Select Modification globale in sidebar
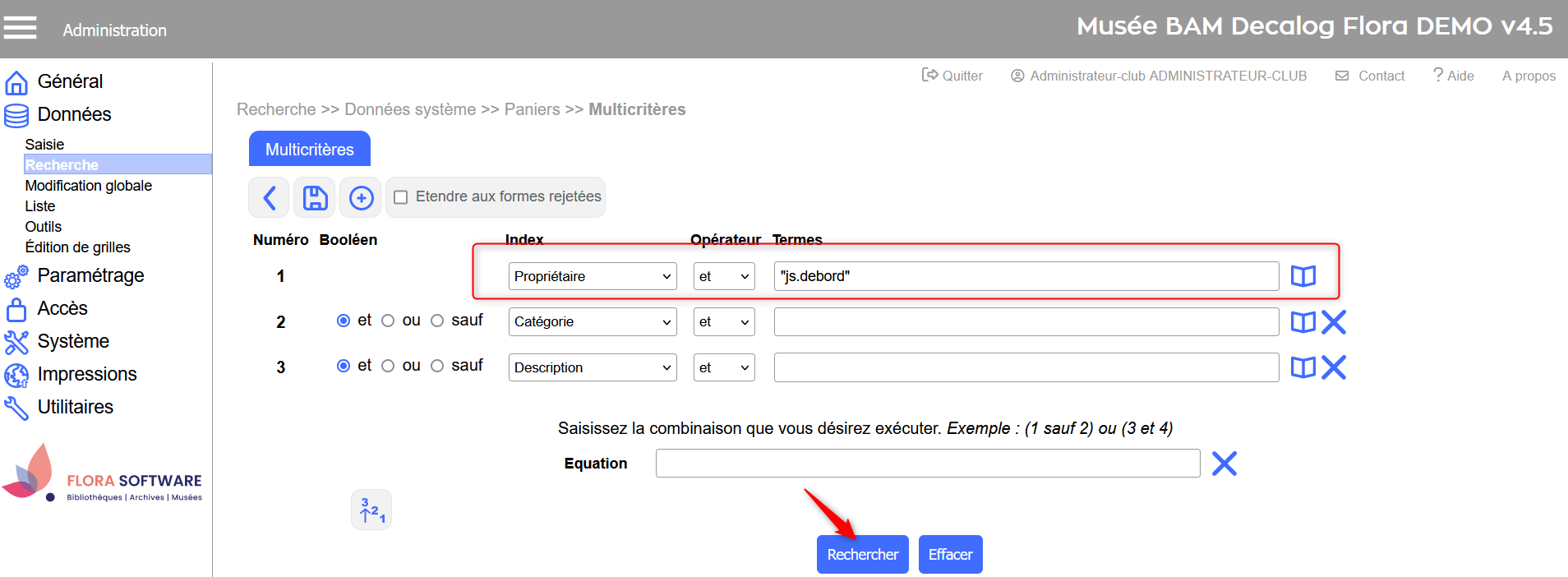Image resolution: width=1568 pixels, height=577 pixels. click(89, 186)
